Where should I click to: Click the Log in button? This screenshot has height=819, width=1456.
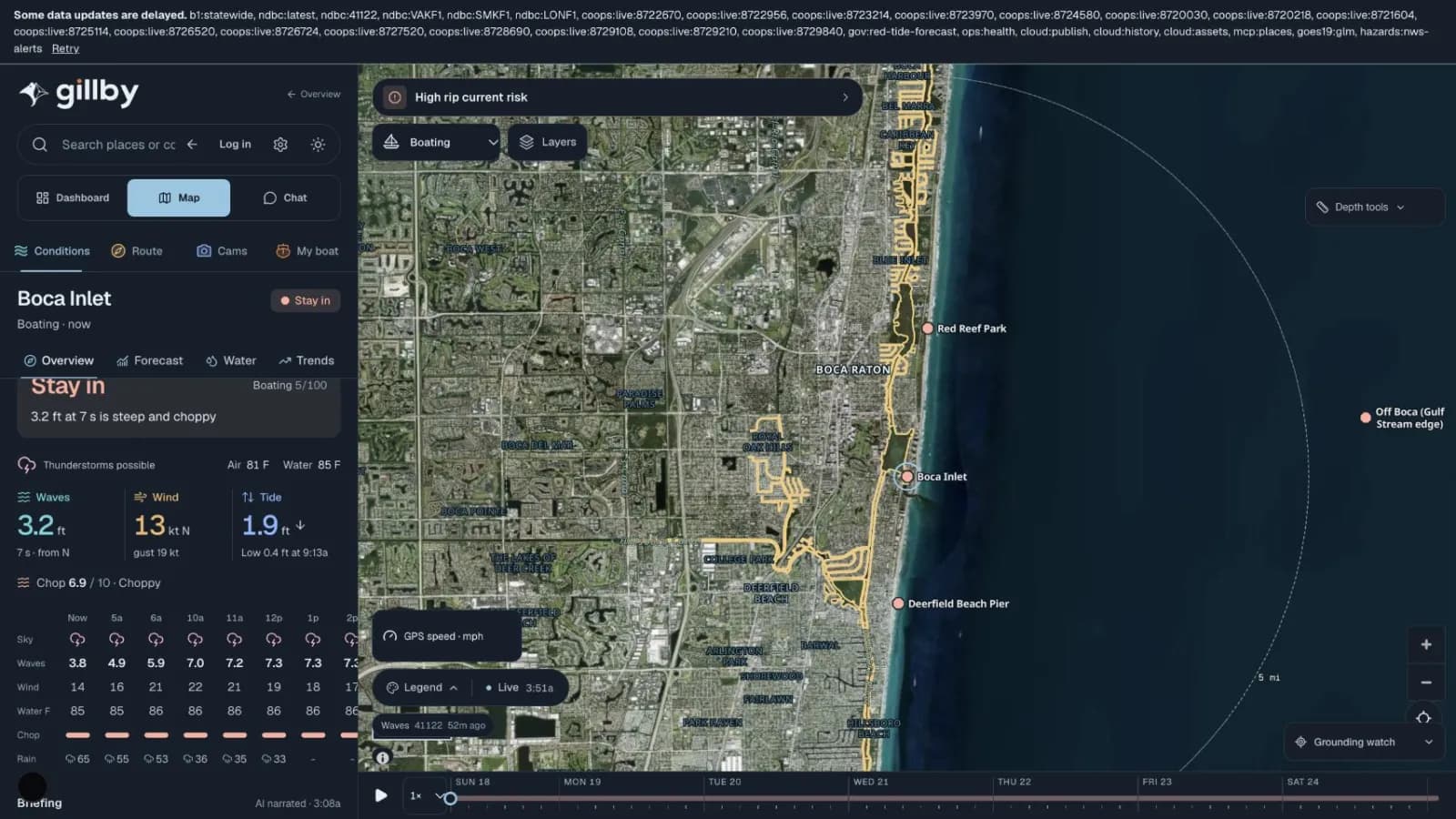click(x=235, y=145)
